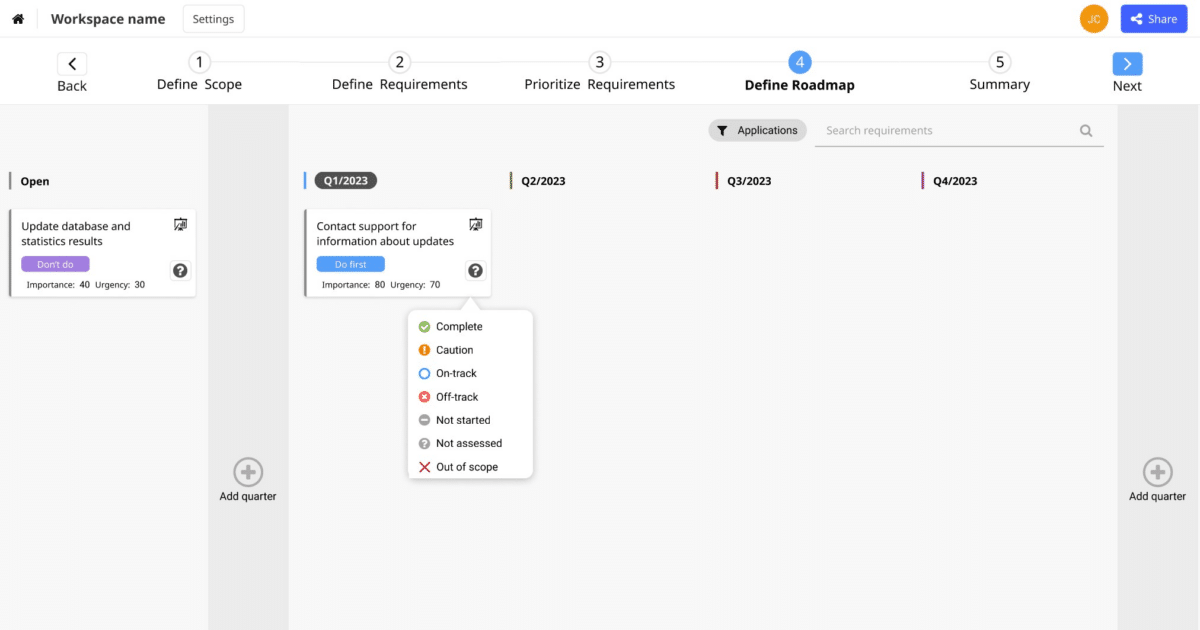
Task: Open the Applications filter
Action: tap(757, 130)
